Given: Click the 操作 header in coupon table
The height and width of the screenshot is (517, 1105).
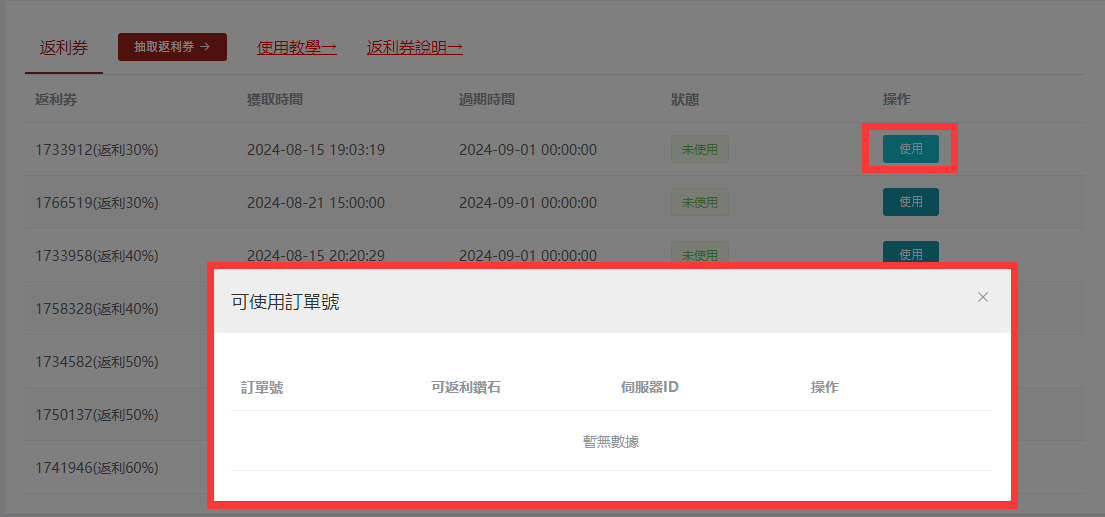Looking at the screenshot, I should [897, 99].
